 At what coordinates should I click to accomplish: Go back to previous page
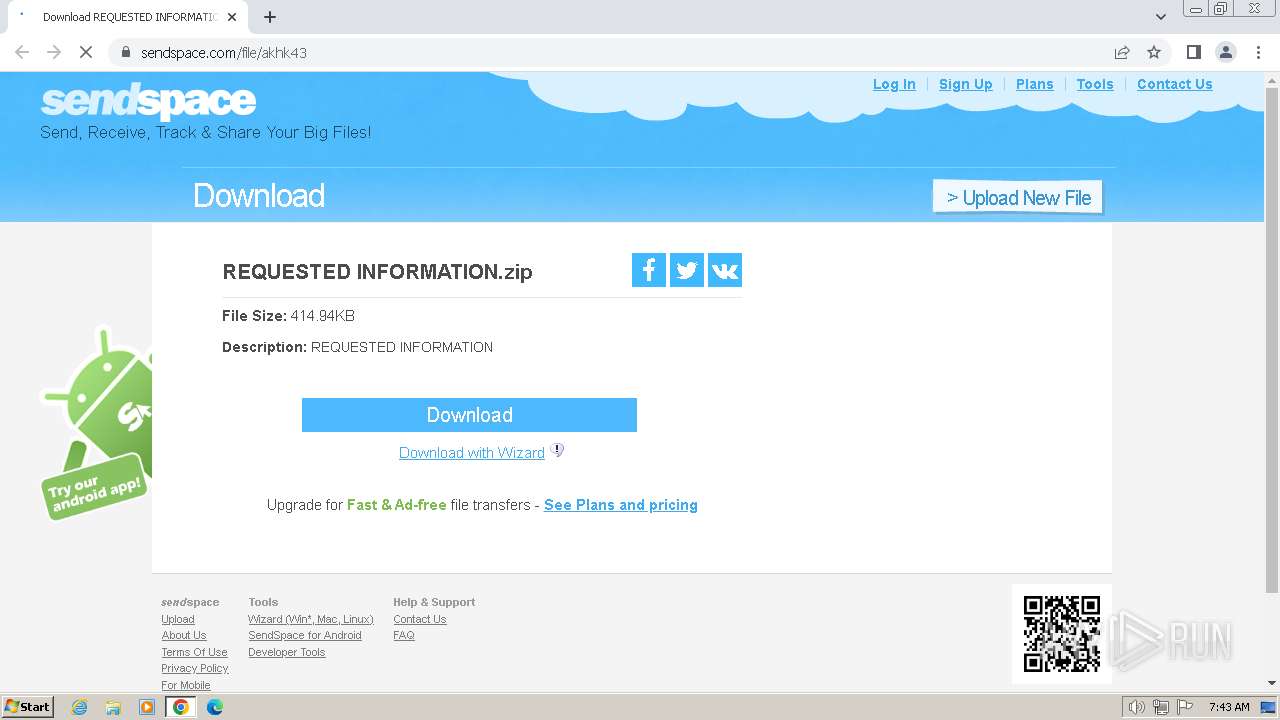tap(22, 52)
